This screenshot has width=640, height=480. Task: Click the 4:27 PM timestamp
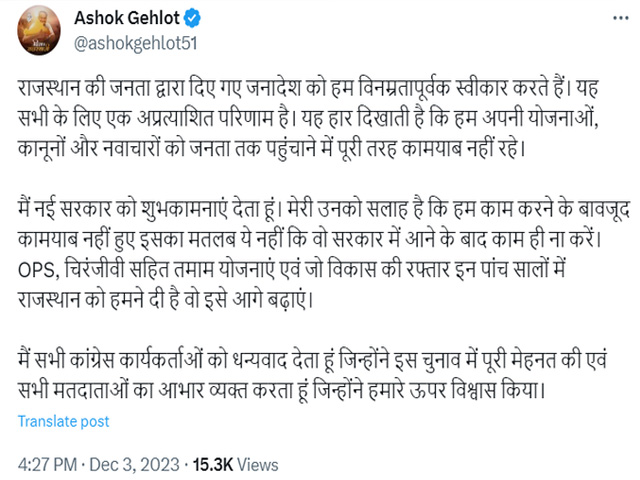pos(47,464)
